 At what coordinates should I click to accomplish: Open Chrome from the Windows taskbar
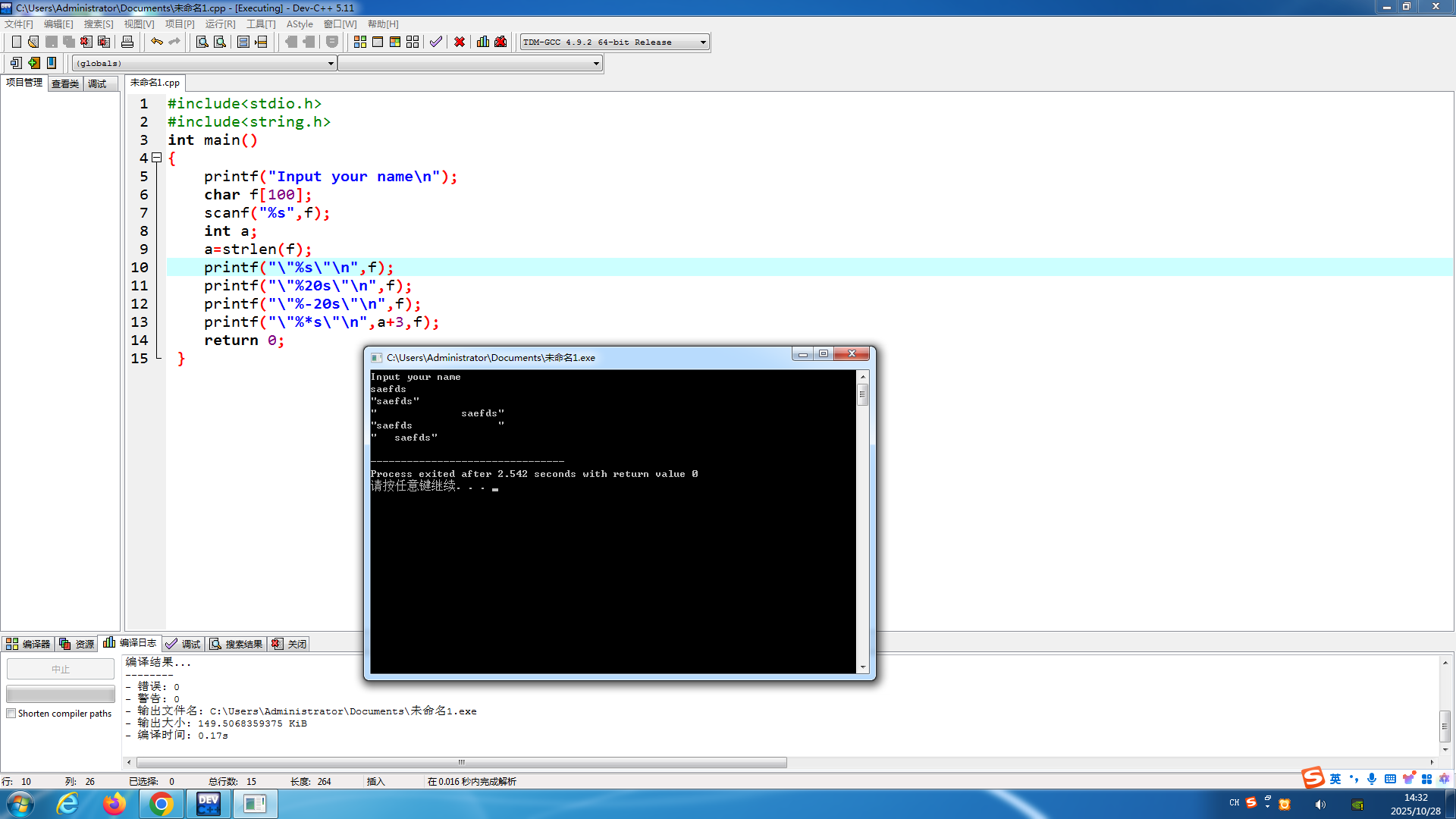pos(161,804)
